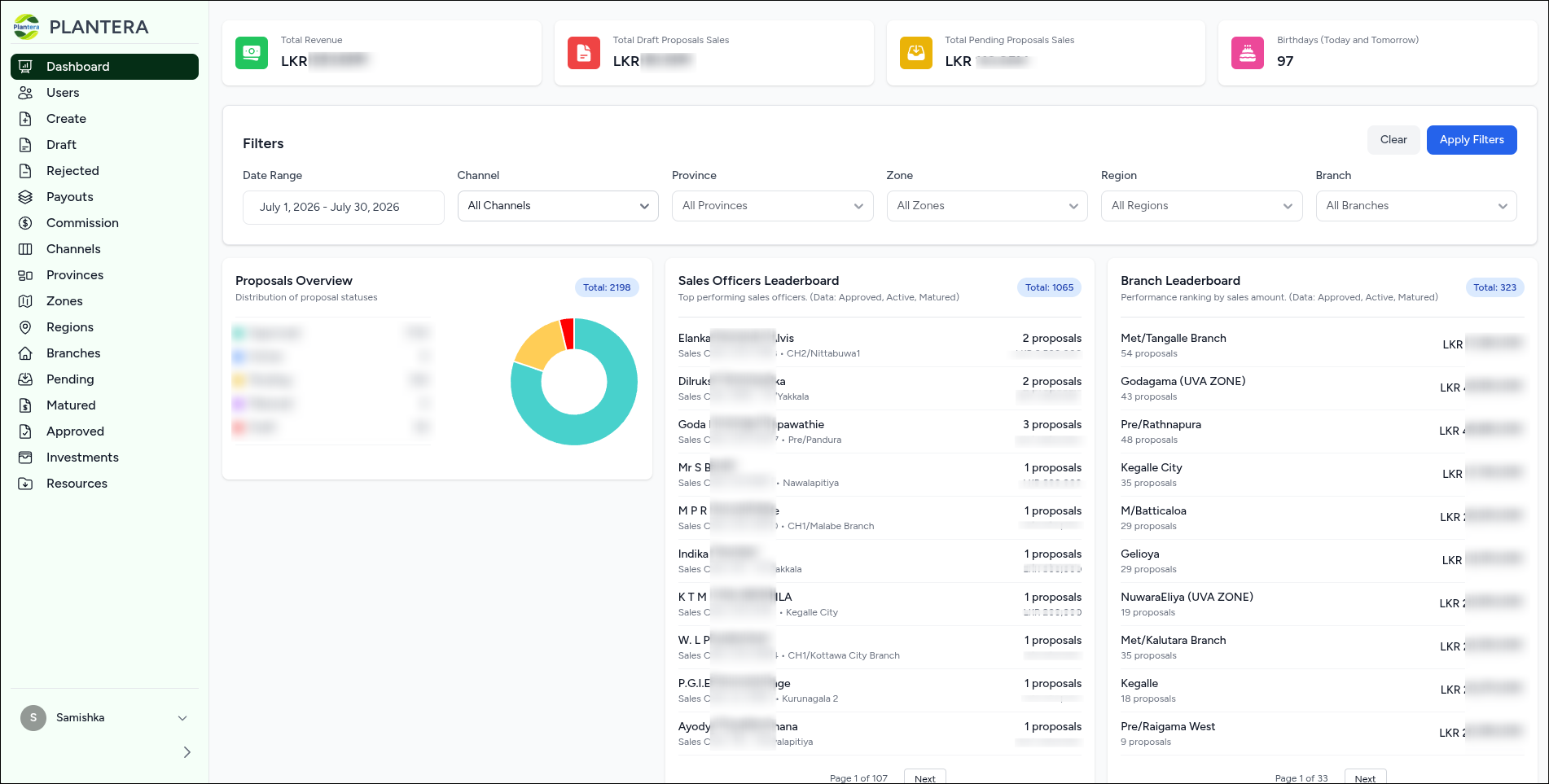The height and width of the screenshot is (784, 1549).
Task: Click the Date Range input field
Action: coord(344,208)
